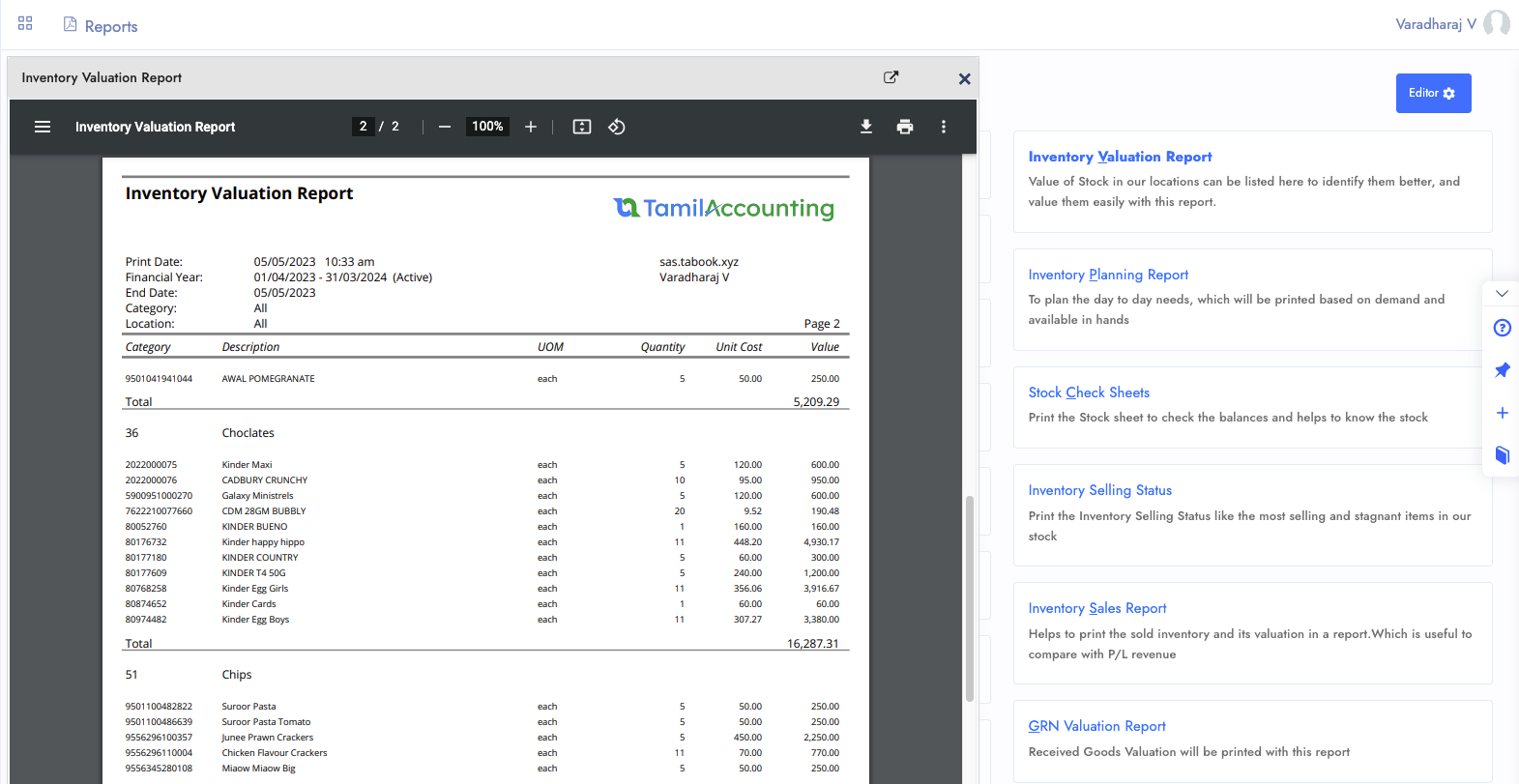Select the Suroor Pasta Tomato item text
Image resolution: width=1519 pixels, height=784 pixels.
(266, 722)
